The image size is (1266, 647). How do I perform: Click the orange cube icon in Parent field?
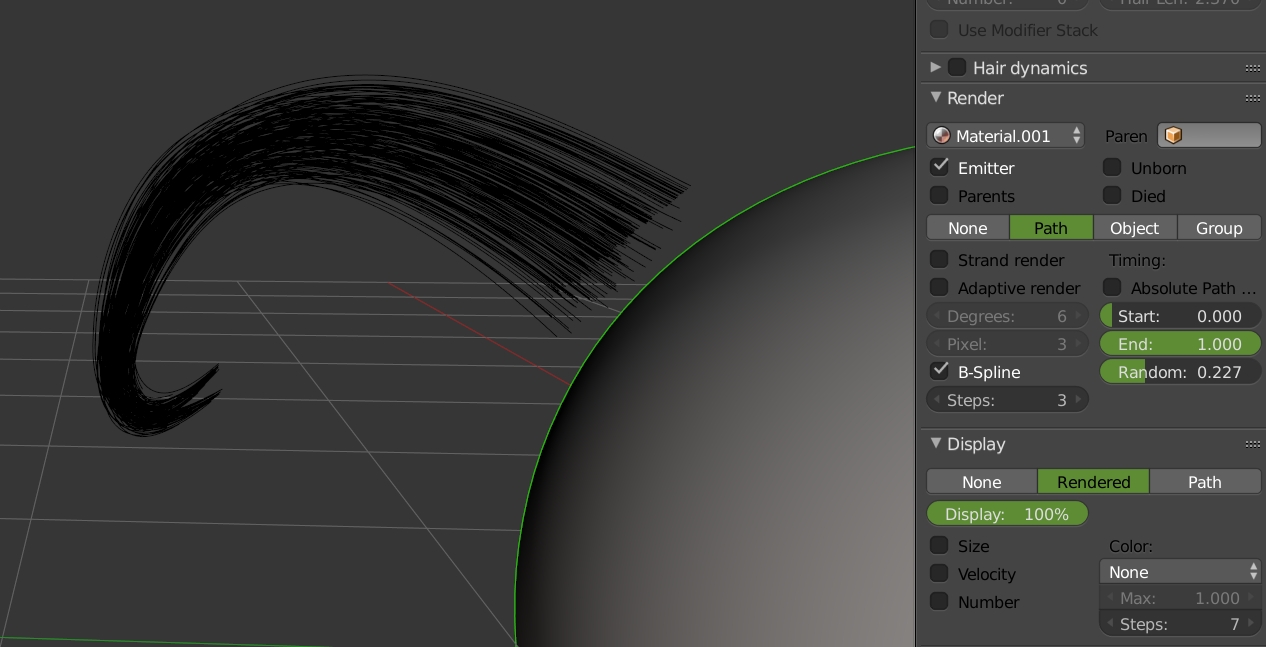point(1174,135)
